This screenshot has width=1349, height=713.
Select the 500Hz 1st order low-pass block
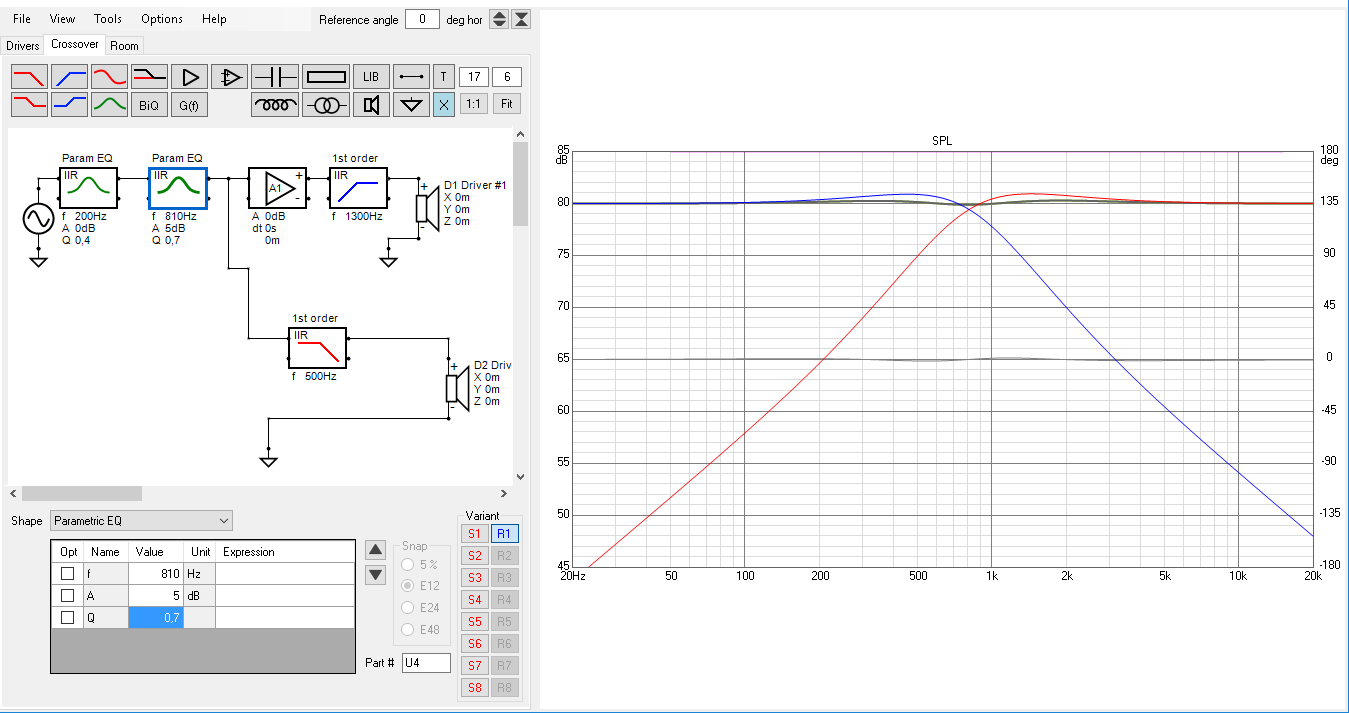tap(318, 347)
